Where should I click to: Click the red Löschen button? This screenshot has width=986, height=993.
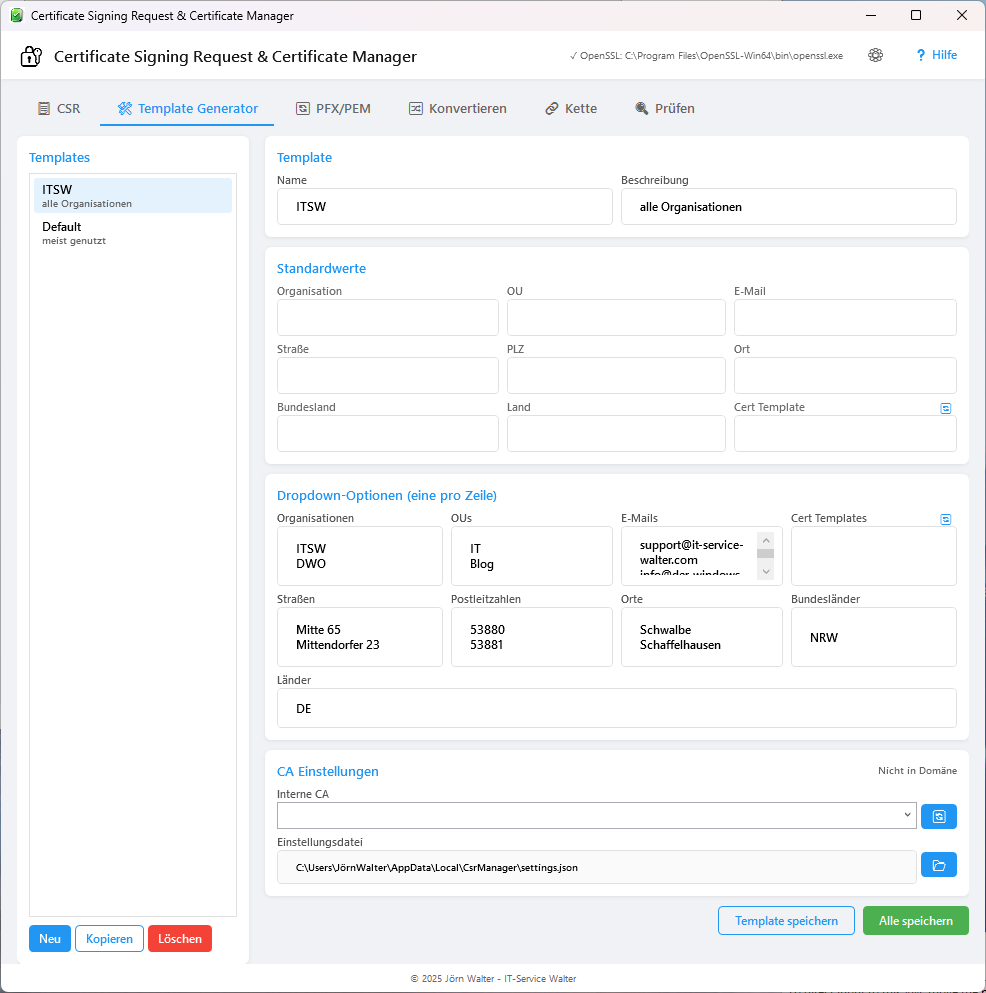[179, 938]
